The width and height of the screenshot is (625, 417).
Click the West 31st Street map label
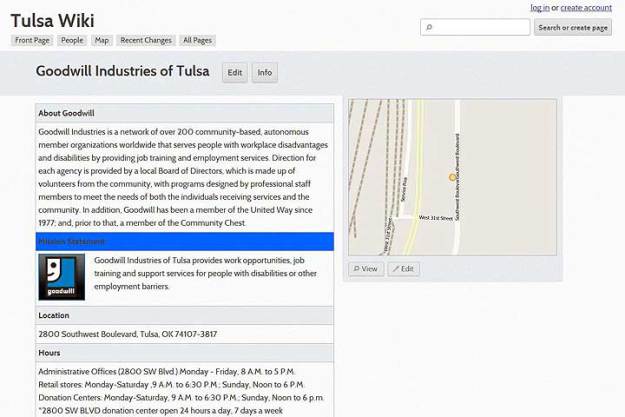coord(436,218)
